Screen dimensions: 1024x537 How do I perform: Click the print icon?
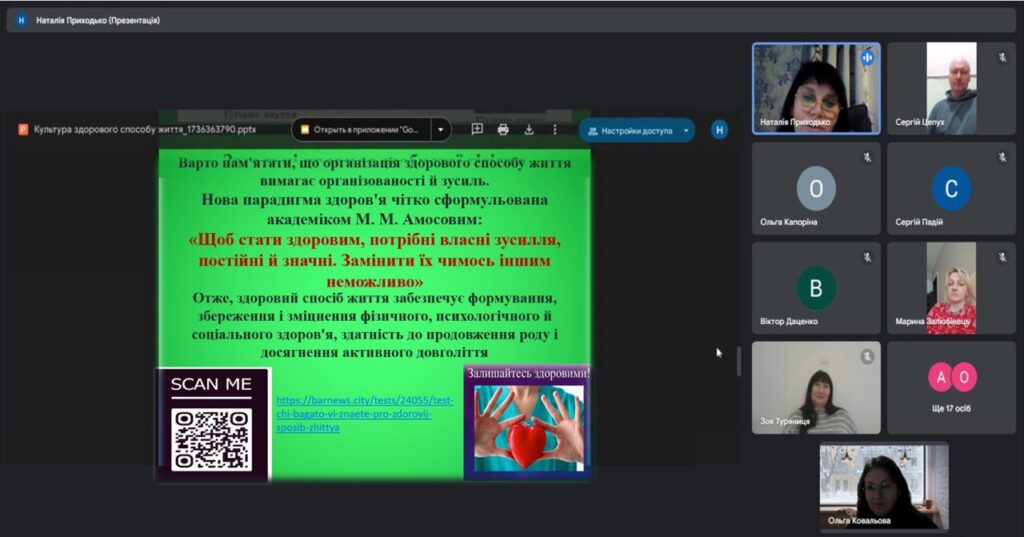[x=503, y=130]
